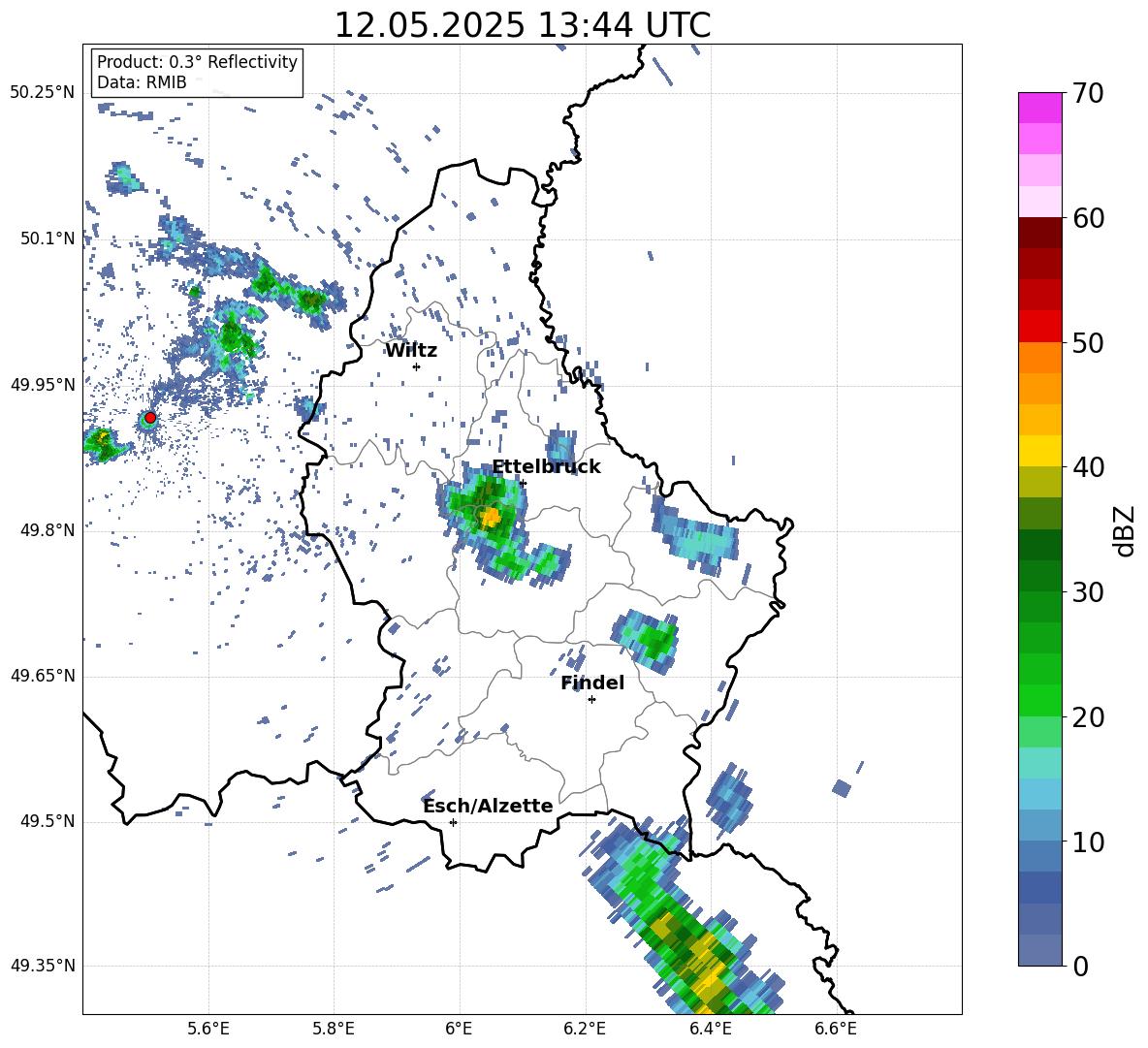
Task: Click the 50 colorbar tick label
Action: [1087, 343]
